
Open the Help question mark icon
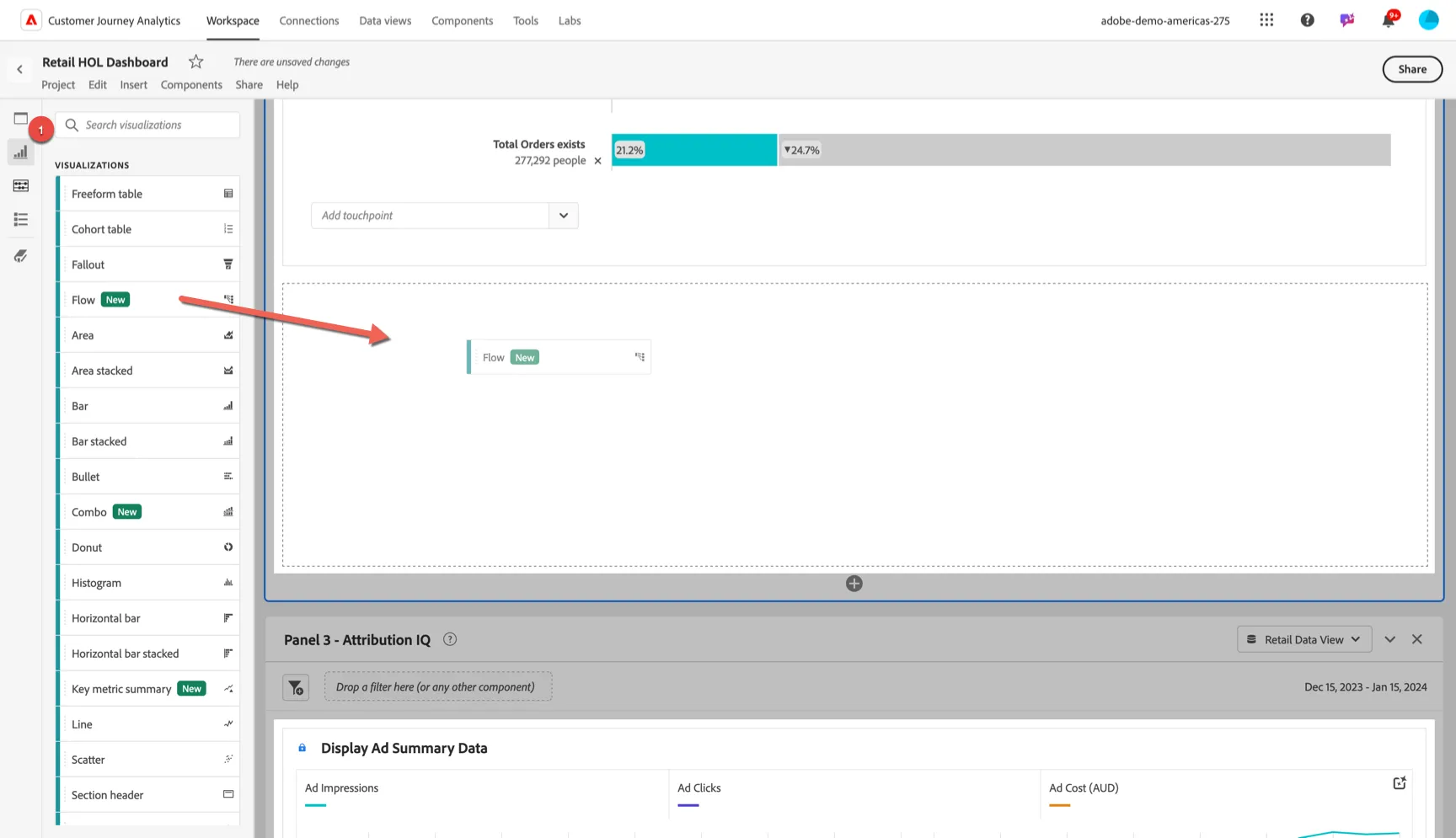1307,20
